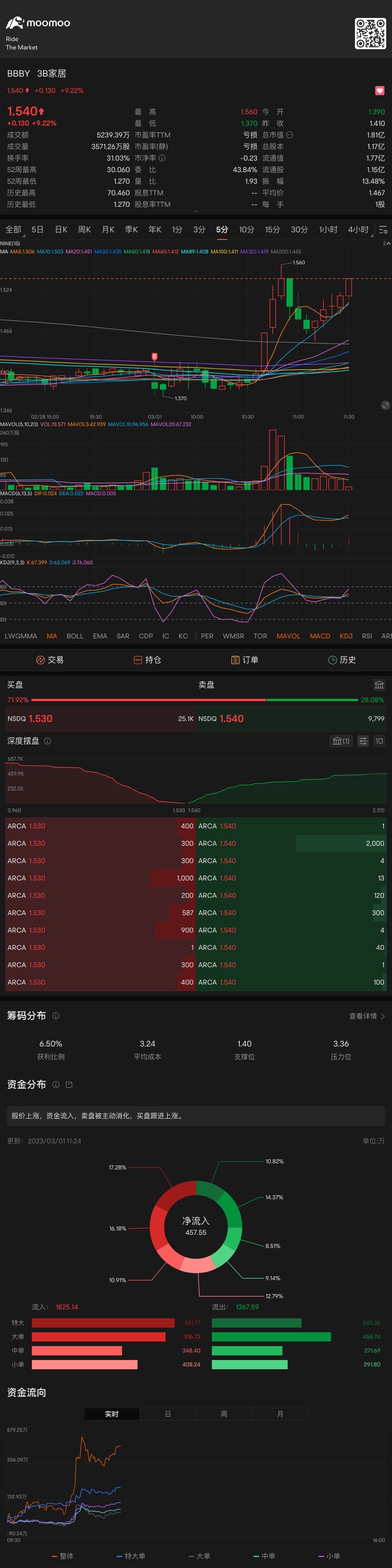Switch to 季K chart

point(131,229)
